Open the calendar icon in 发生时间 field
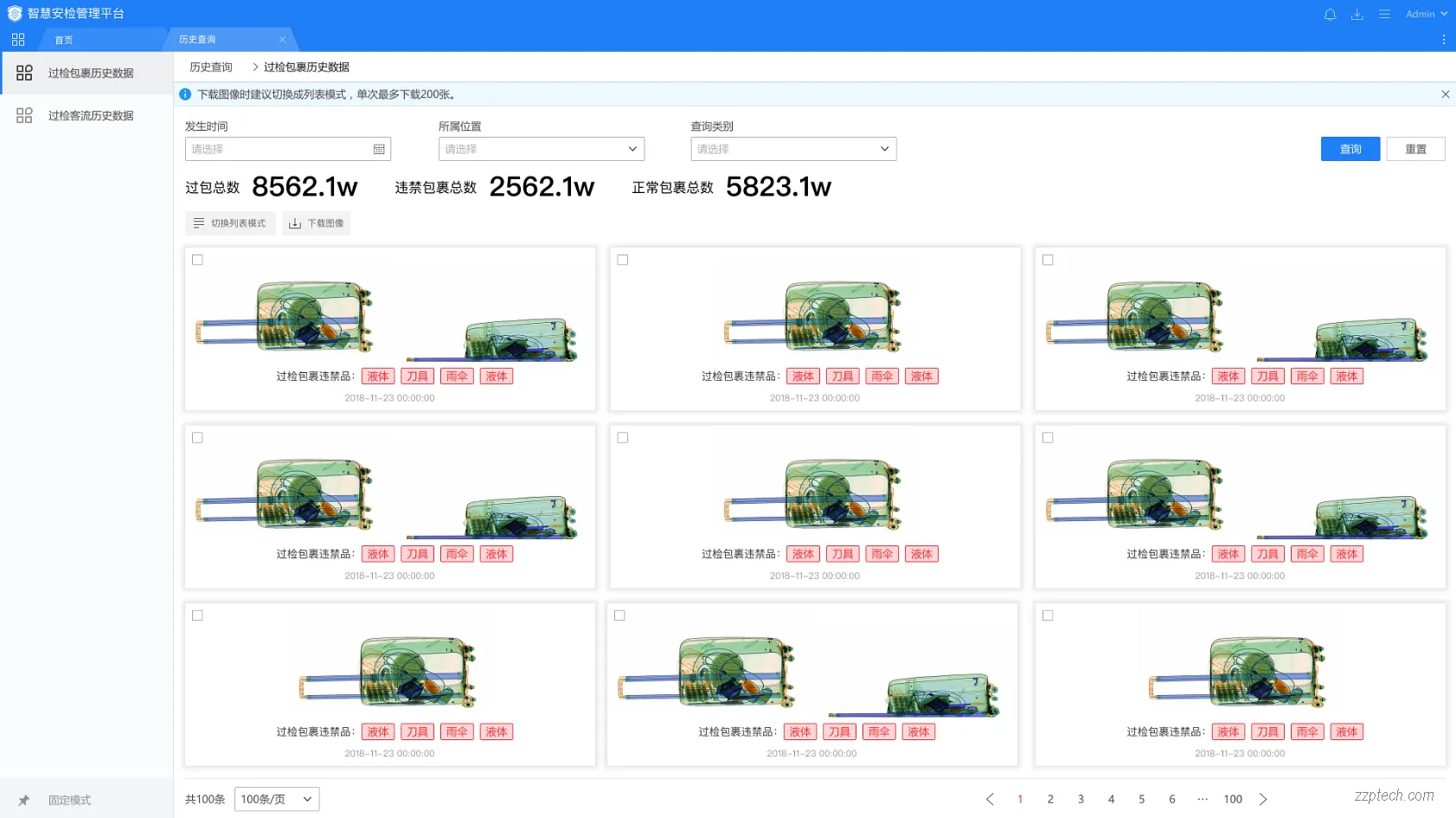Image resolution: width=1456 pixels, height=818 pixels. 379,150
